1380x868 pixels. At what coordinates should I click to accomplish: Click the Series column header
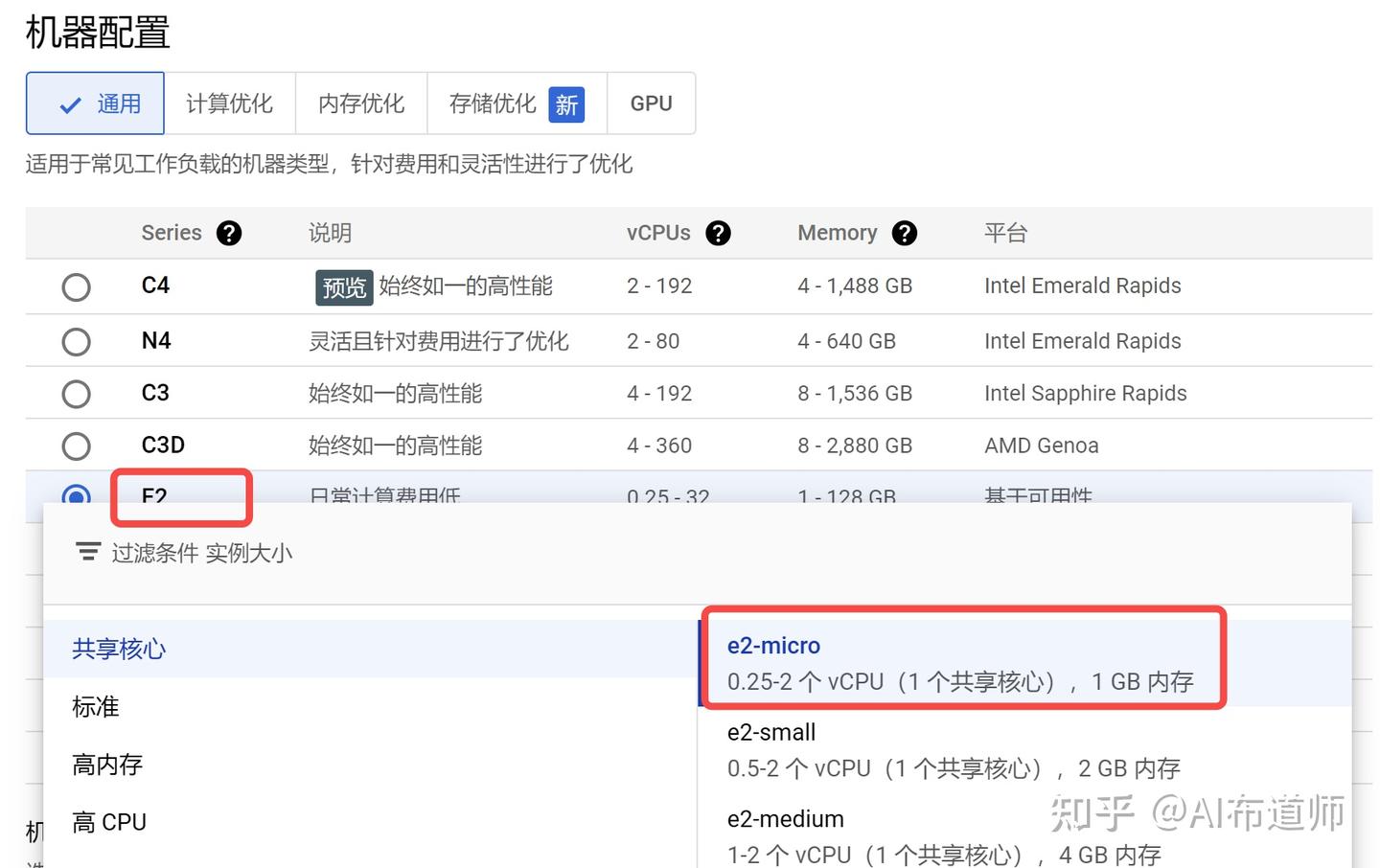pyautogui.click(x=172, y=233)
